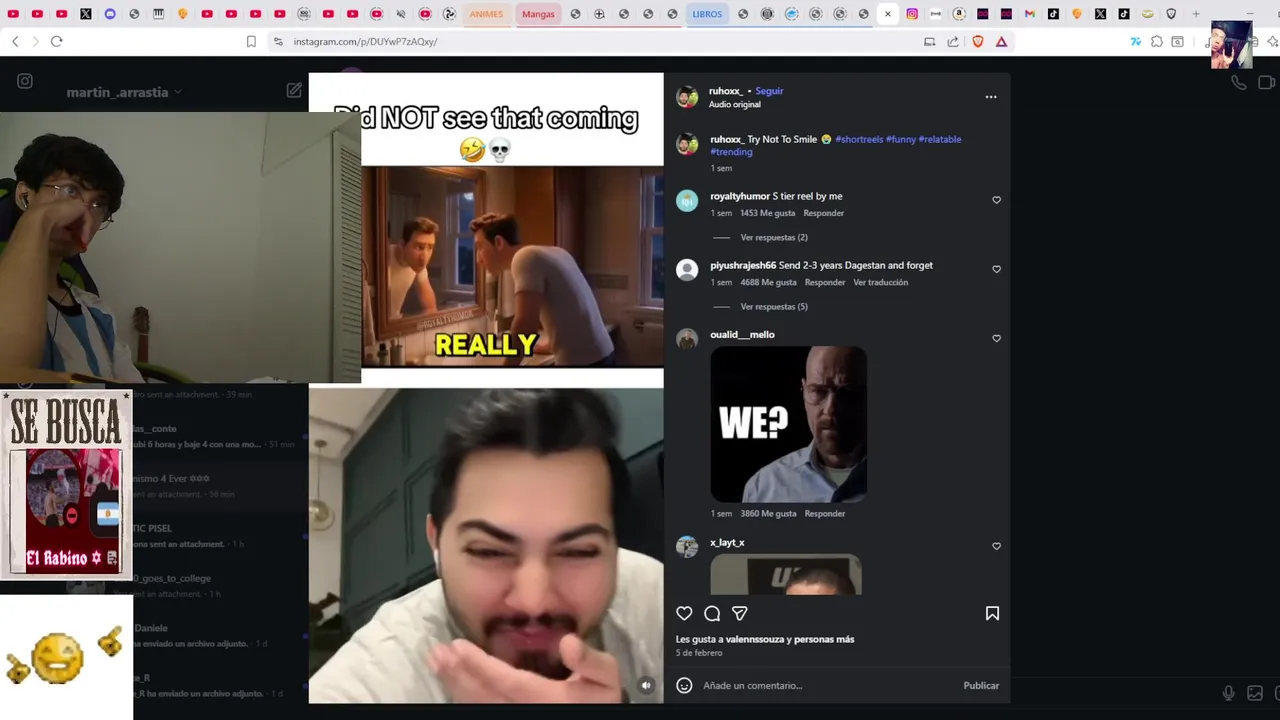Viewport: 1280px width, 720px height.
Task: Open a new browser tab with plus
Action: [1195, 14]
